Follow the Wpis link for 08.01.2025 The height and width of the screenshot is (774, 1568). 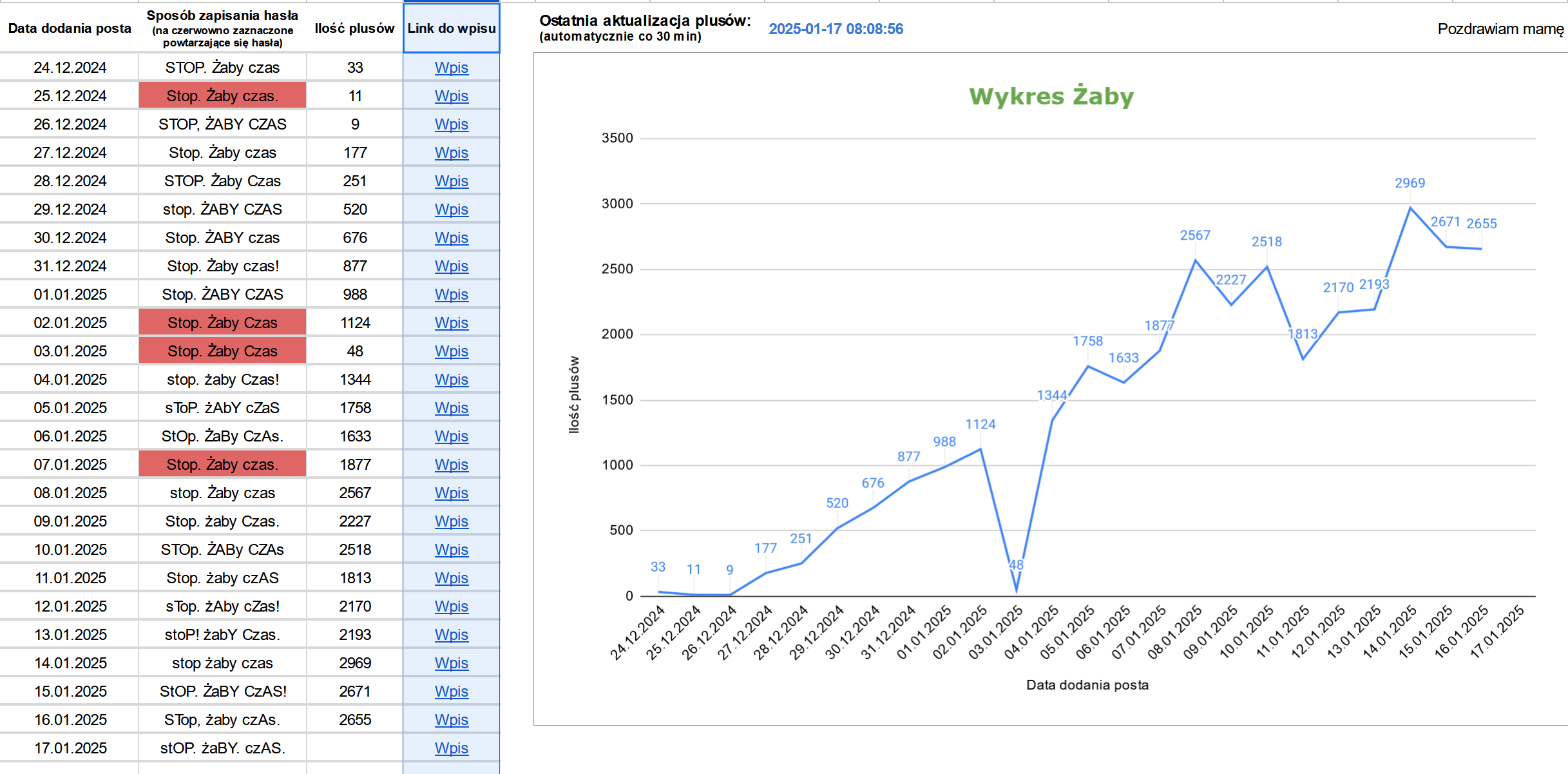point(451,493)
